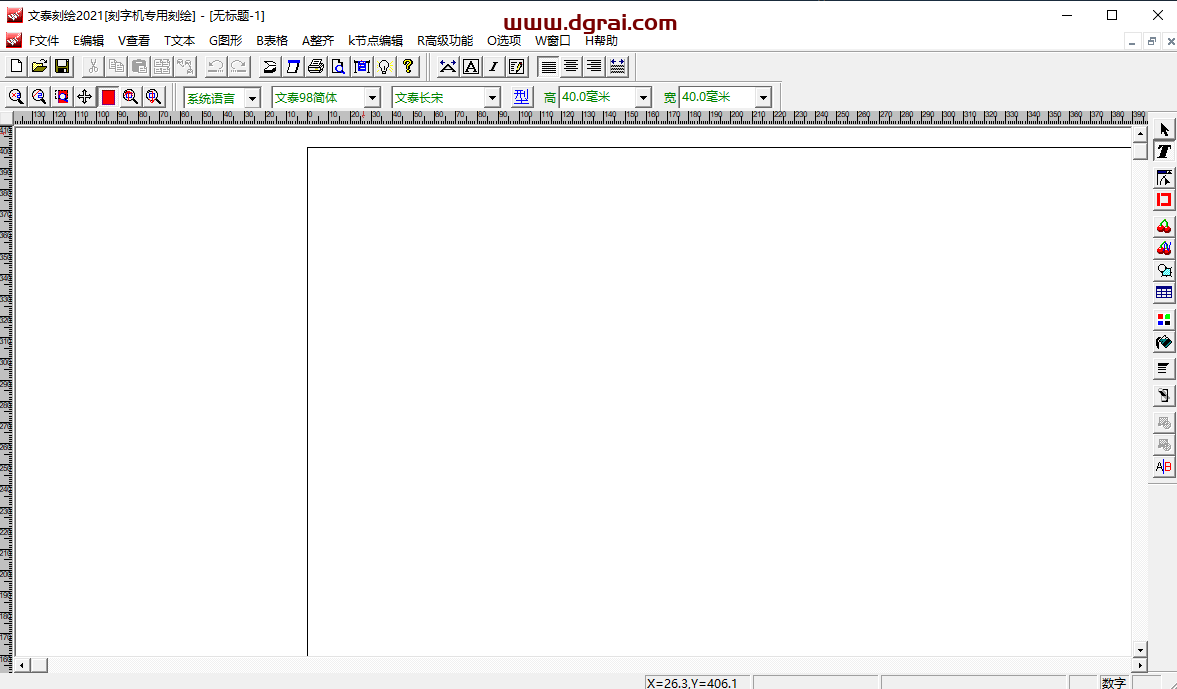
Task: Click the printer icon
Action: 316,67
